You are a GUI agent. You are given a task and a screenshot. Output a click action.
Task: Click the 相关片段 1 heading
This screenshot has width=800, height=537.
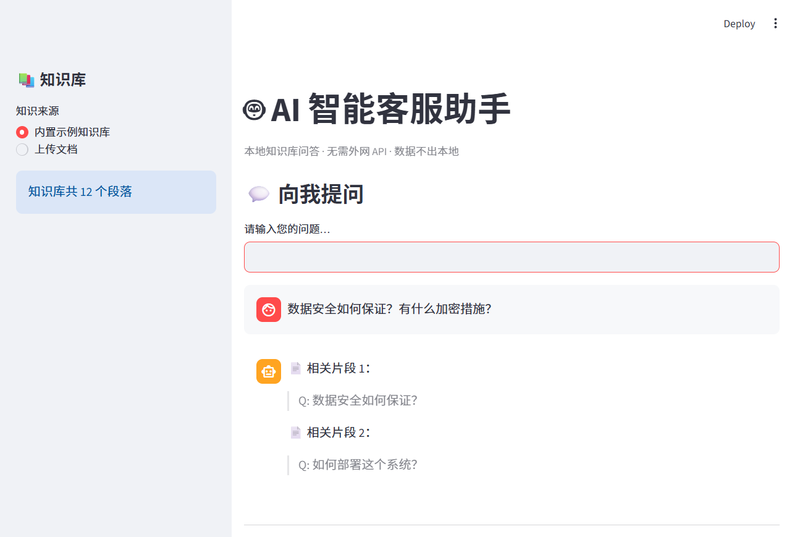click(338, 368)
